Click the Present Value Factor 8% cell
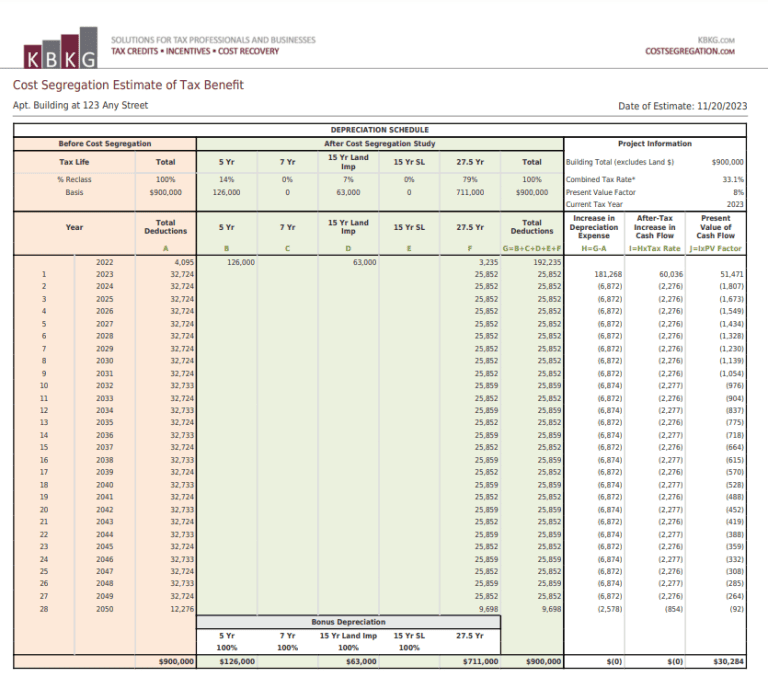This screenshot has height=677, width=768. pos(739,191)
